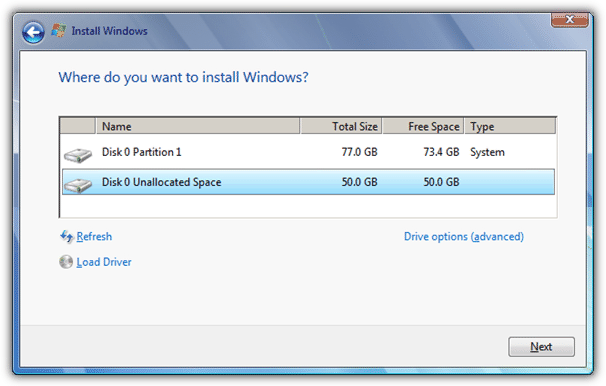Sort list by Total Size column header

[341, 126]
